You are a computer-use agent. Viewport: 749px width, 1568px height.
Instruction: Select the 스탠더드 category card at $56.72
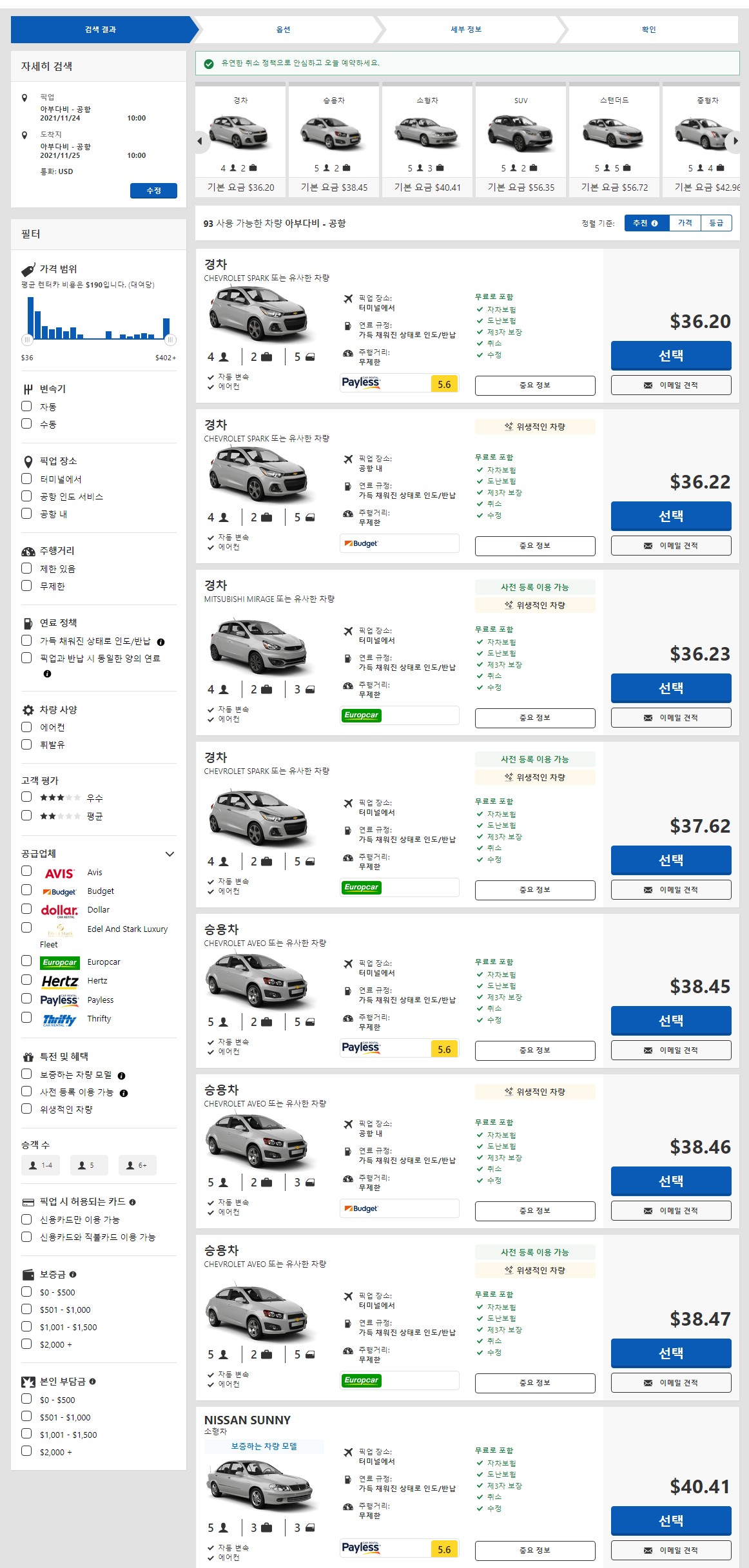(614, 140)
